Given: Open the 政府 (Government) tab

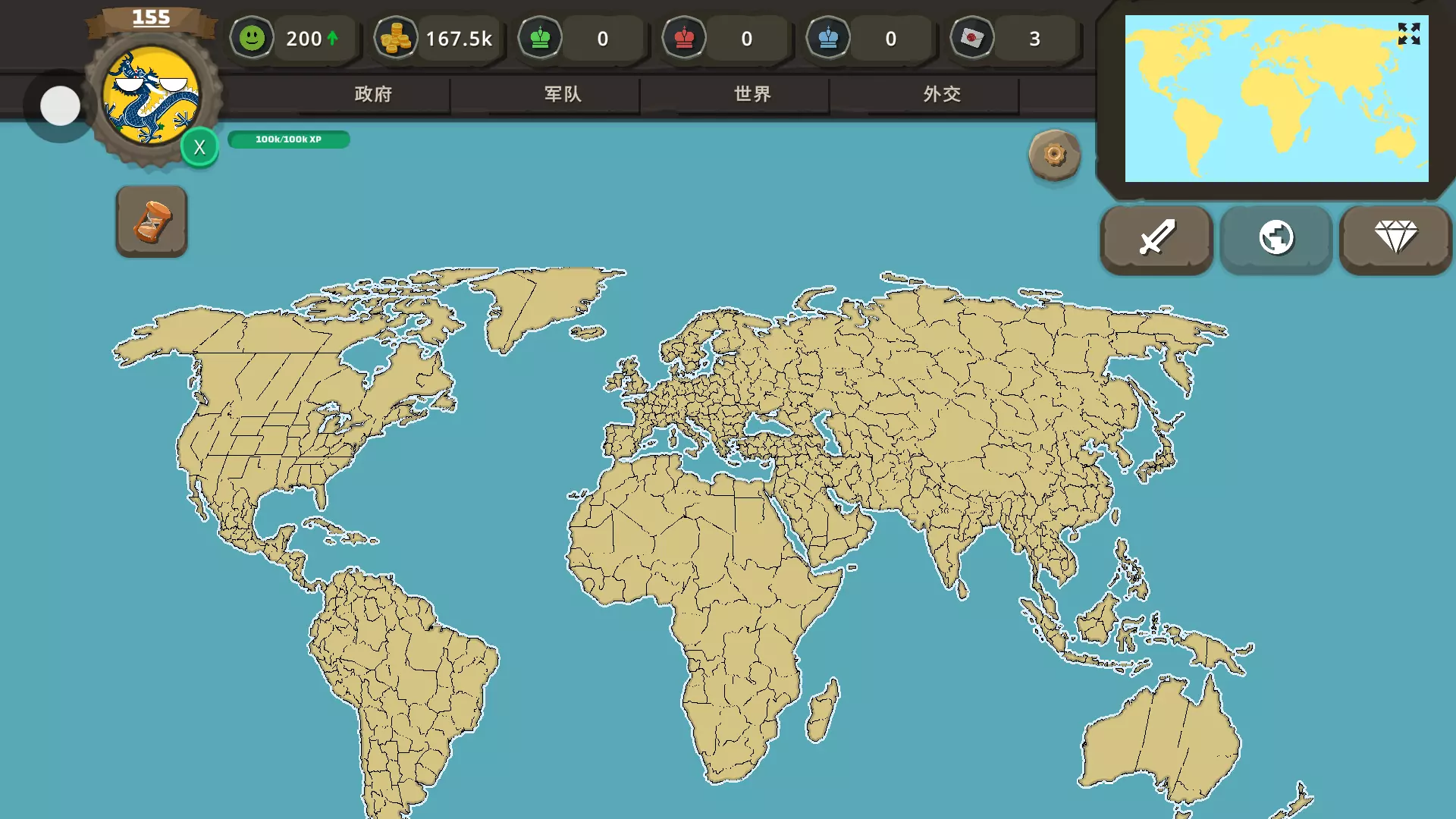Looking at the screenshot, I should [373, 94].
